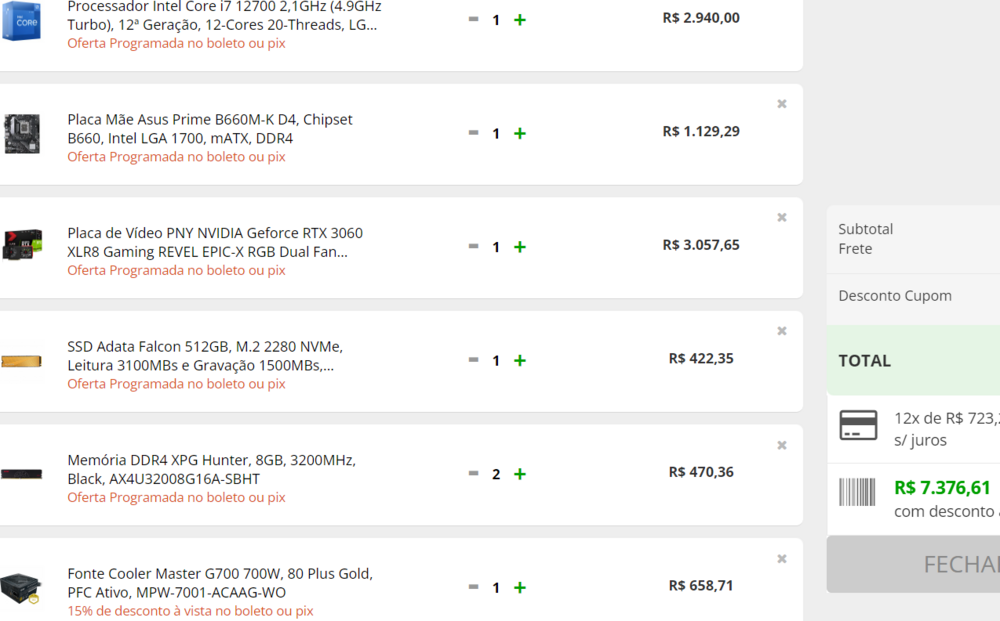1000x621 pixels.
Task: Increase quantity of Cooler Master G700 power supply
Action: (520, 588)
